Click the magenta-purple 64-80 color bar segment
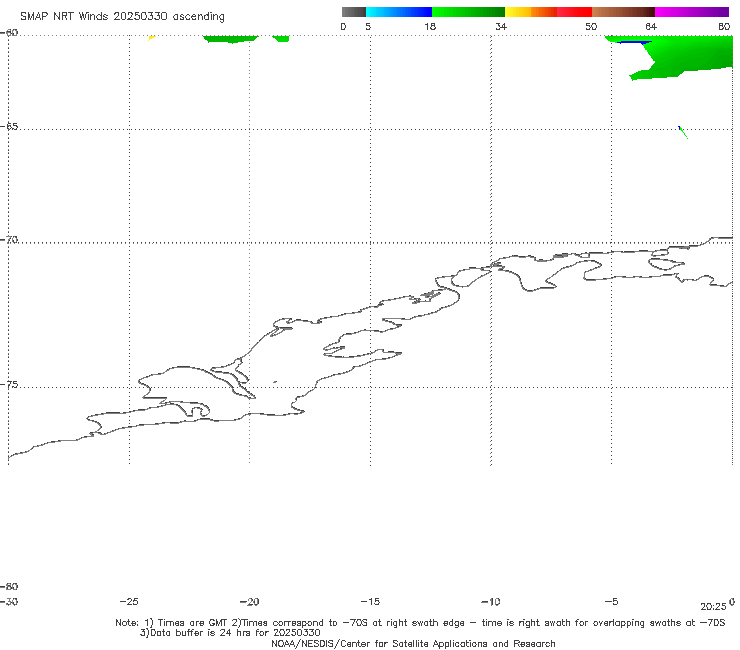 point(692,12)
